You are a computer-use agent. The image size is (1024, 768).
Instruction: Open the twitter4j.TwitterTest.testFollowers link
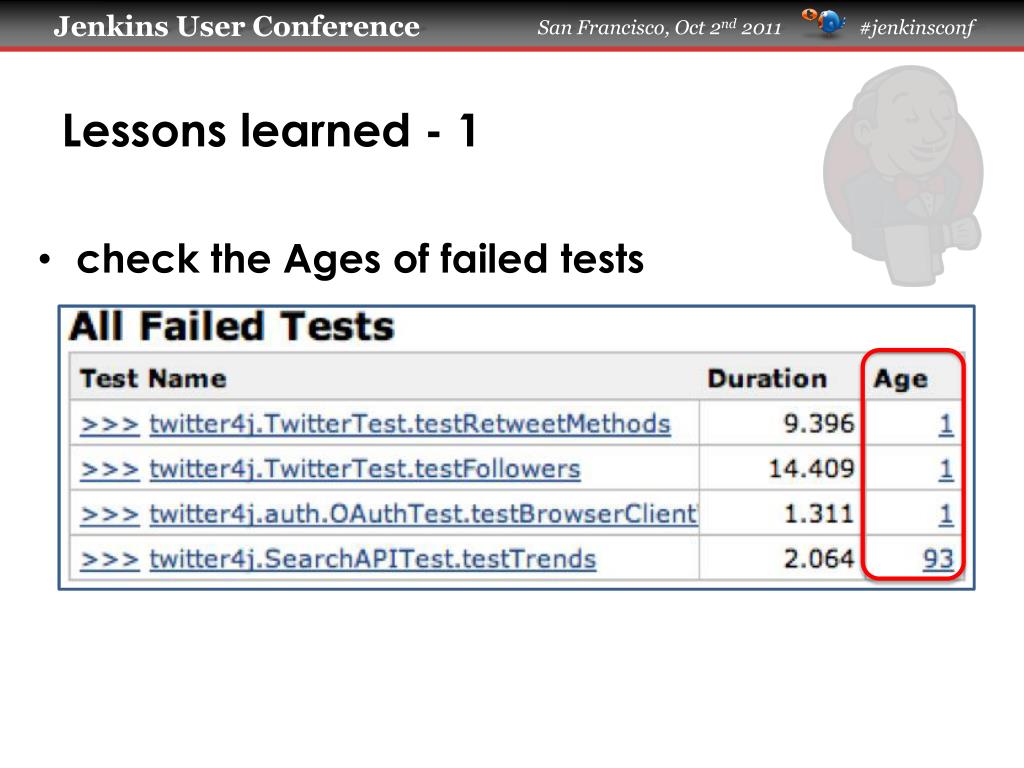pos(365,469)
